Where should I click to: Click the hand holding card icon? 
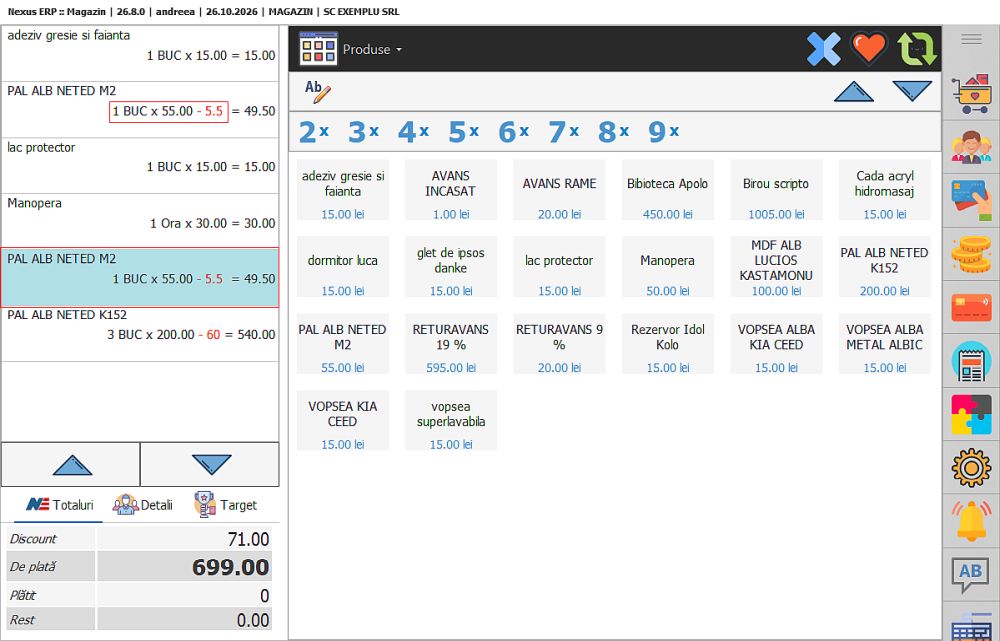click(x=971, y=200)
